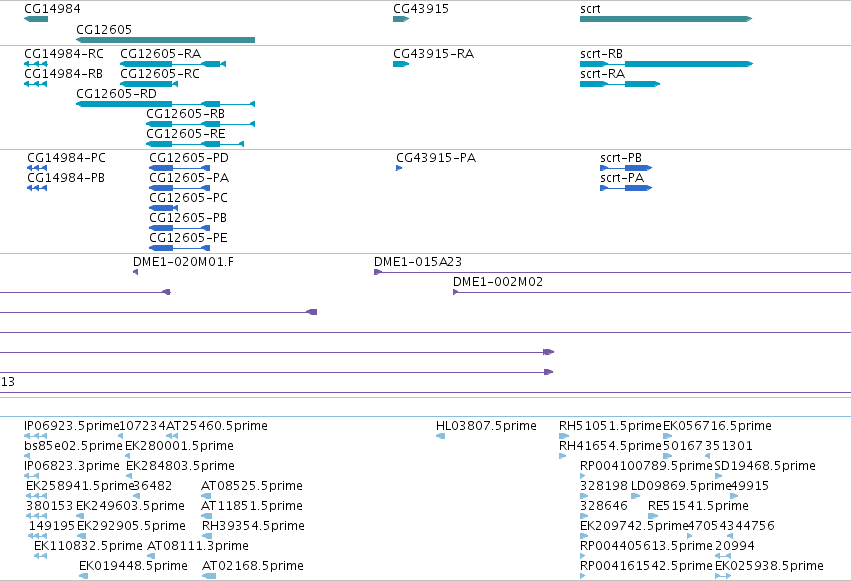The image size is (851, 581).
Task: Select feature 20994
Action: coord(723,556)
